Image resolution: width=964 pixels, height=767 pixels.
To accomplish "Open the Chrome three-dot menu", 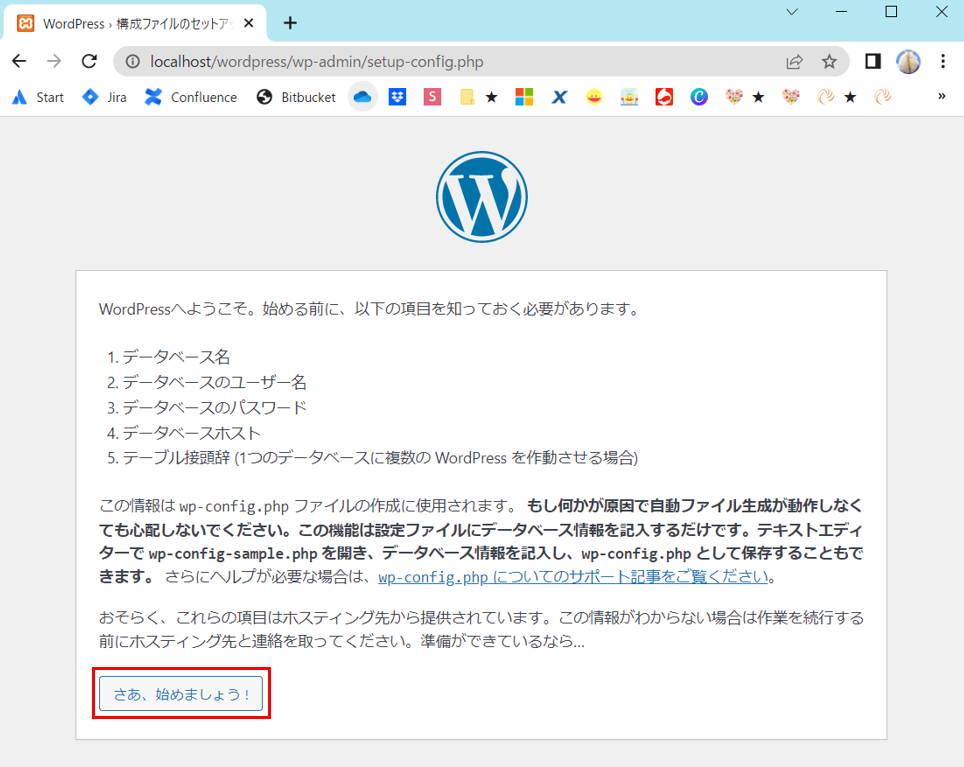I will 942,61.
